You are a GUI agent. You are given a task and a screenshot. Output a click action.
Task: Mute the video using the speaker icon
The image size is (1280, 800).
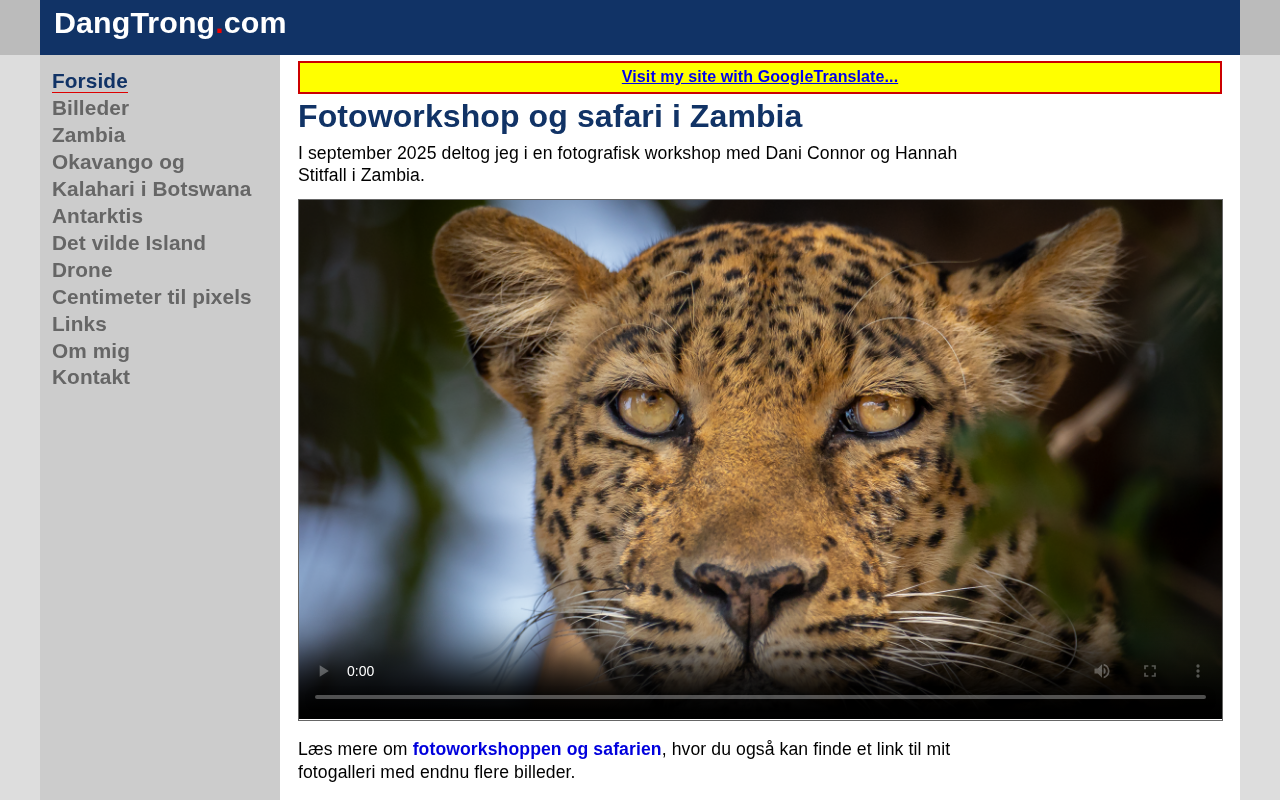click(x=1101, y=671)
